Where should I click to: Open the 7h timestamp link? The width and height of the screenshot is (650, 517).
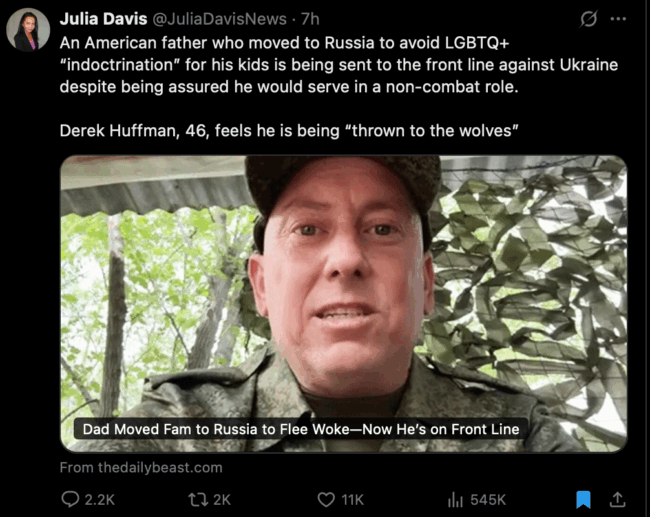tap(310, 19)
